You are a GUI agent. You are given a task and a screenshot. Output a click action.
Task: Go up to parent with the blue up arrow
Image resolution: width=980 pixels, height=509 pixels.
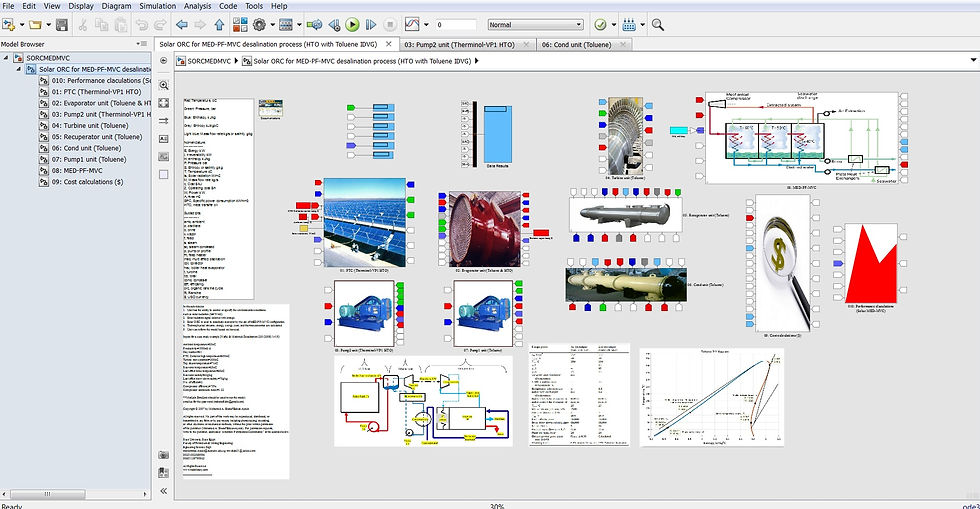click(219, 25)
